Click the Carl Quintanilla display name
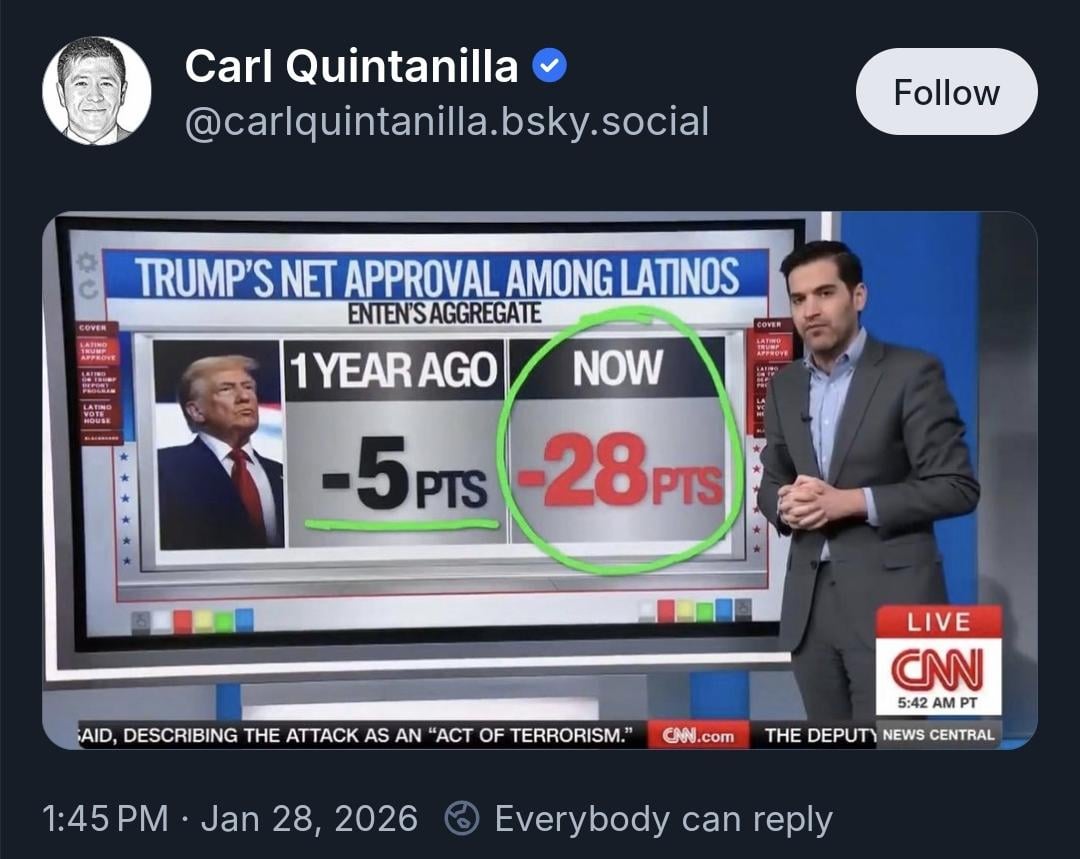Viewport: 1080px width, 859px height. pyautogui.click(x=351, y=67)
